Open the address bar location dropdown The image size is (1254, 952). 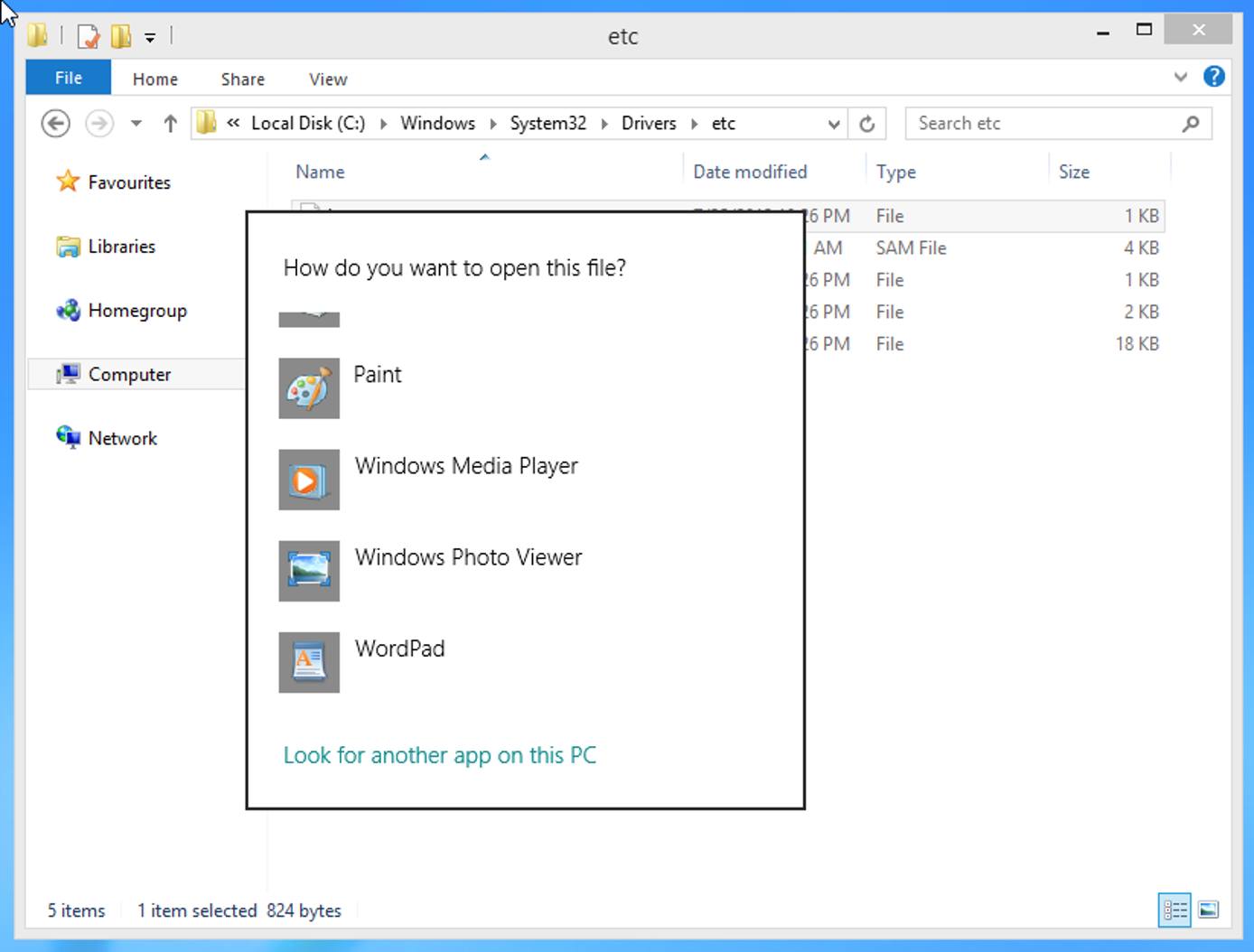(833, 123)
